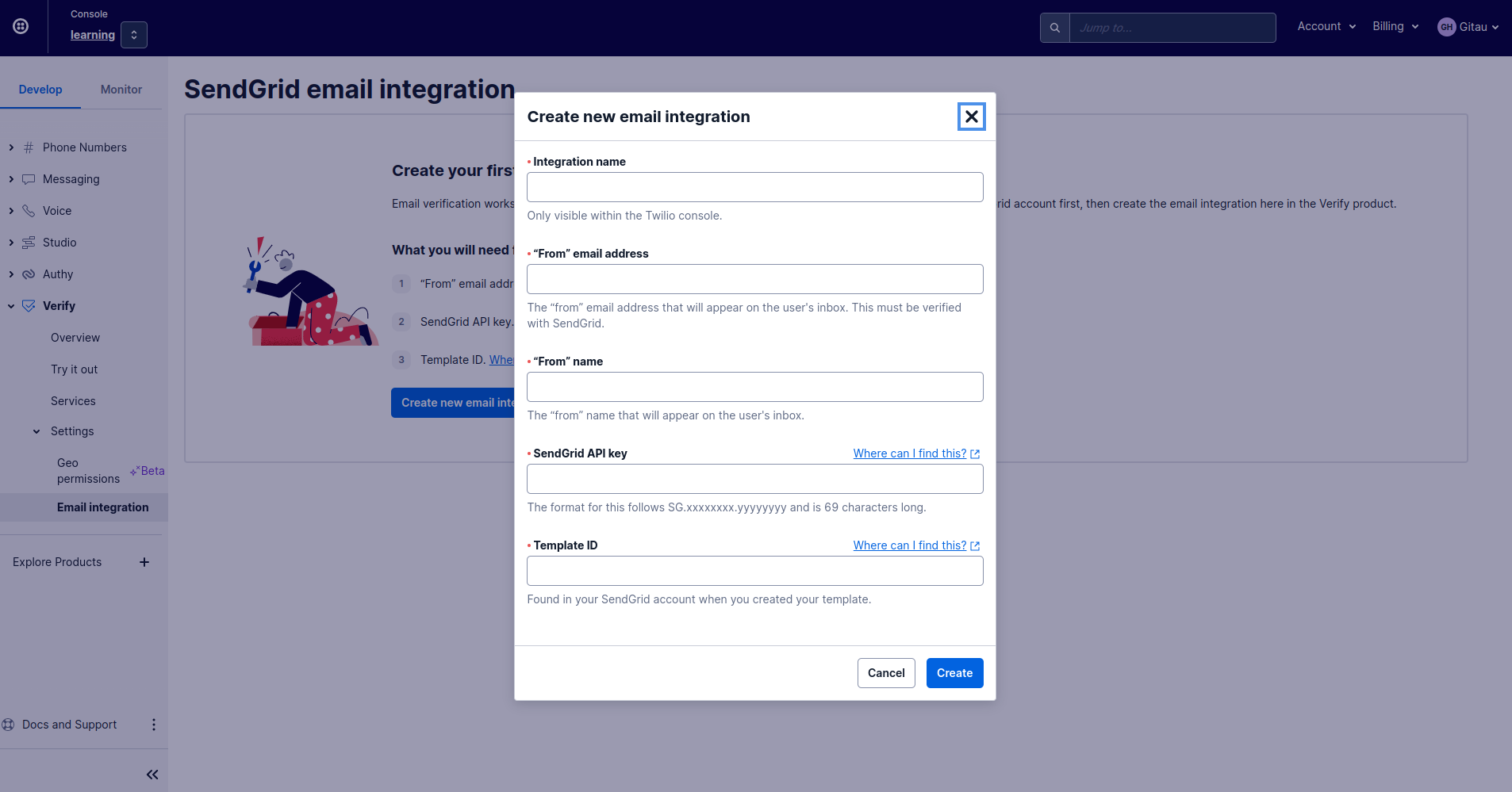Image resolution: width=1512 pixels, height=792 pixels.
Task: Click the Voice phone icon
Action: point(29,211)
